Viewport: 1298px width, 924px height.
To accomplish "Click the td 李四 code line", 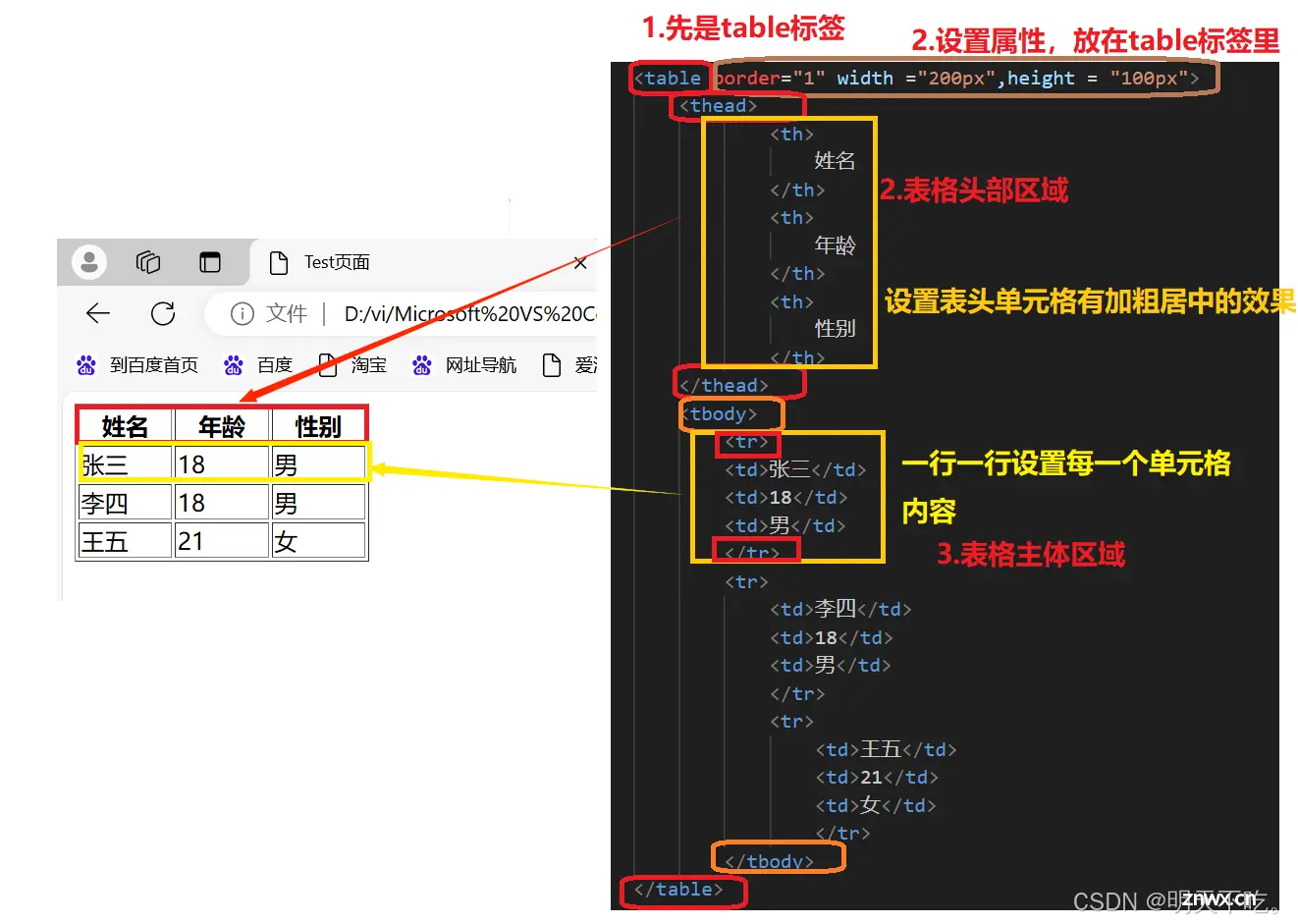I will (x=841, y=609).
